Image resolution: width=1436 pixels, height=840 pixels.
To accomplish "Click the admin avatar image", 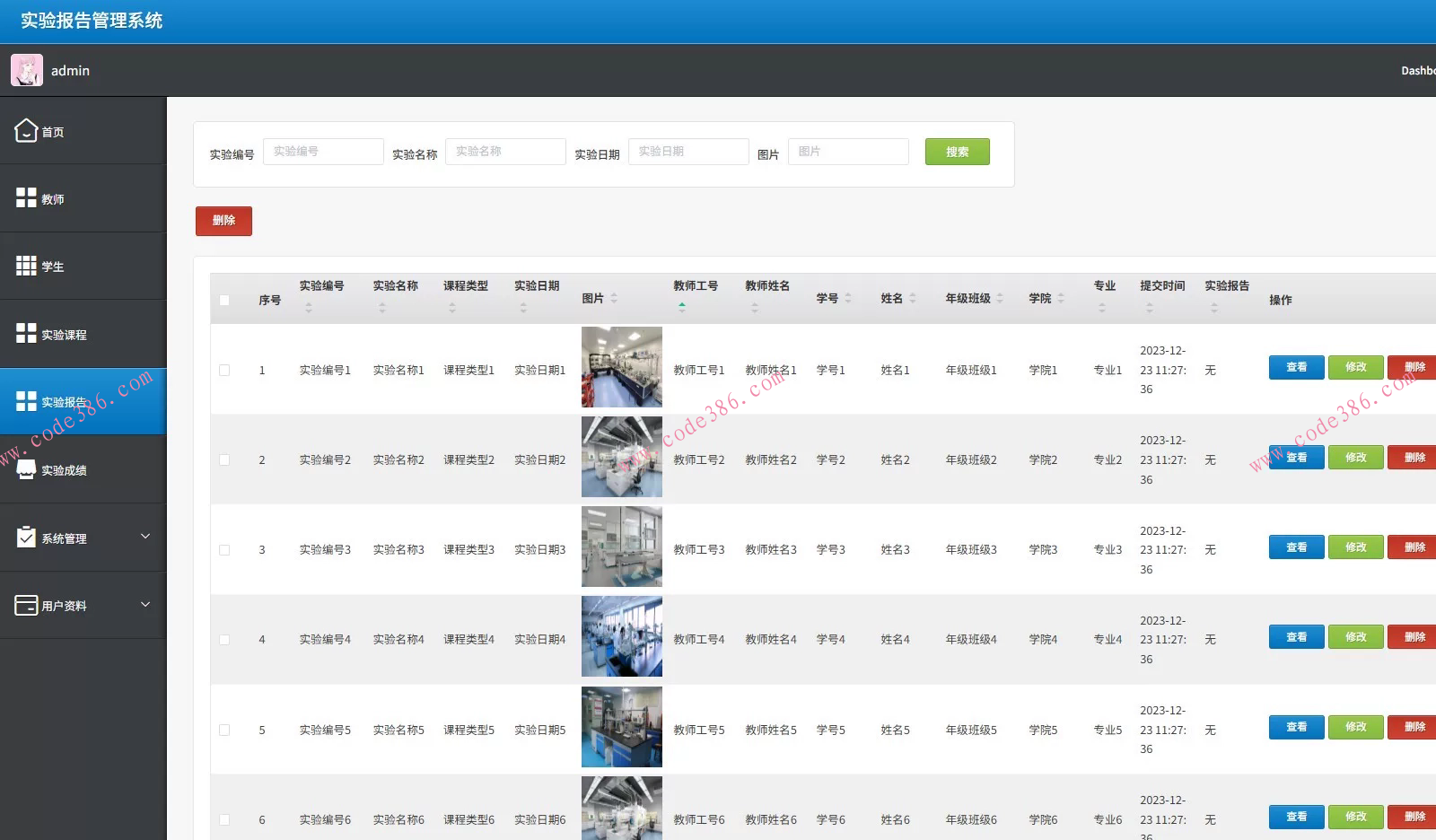I will pos(27,70).
